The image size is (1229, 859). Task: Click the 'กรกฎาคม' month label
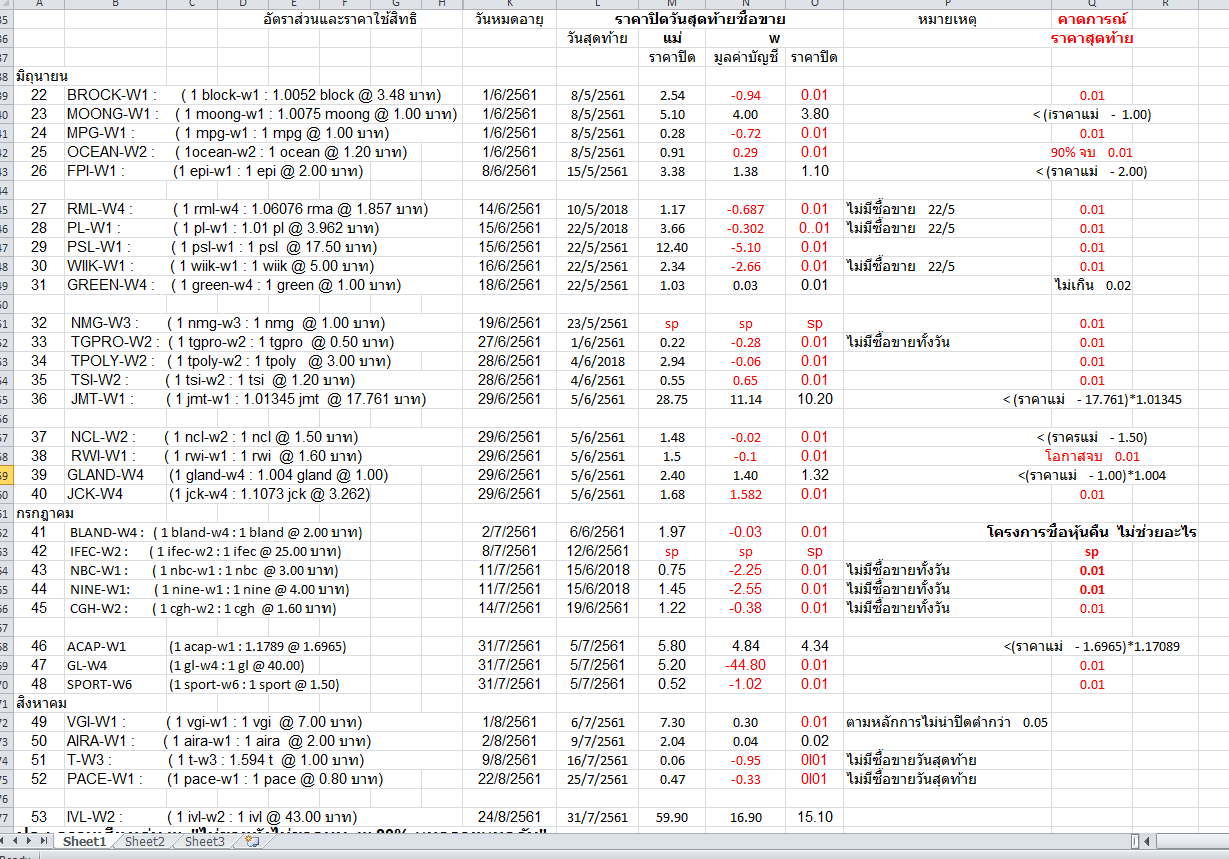pyautogui.click(x=46, y=513)
